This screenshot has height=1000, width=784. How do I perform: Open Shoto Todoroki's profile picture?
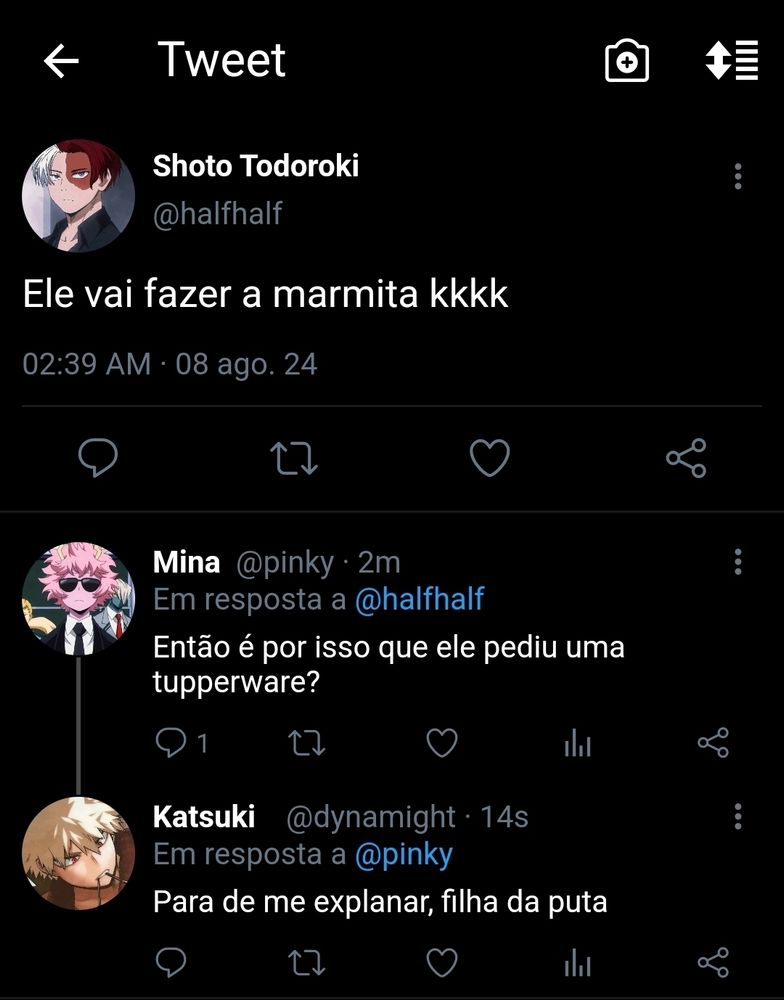pos(78,196)
